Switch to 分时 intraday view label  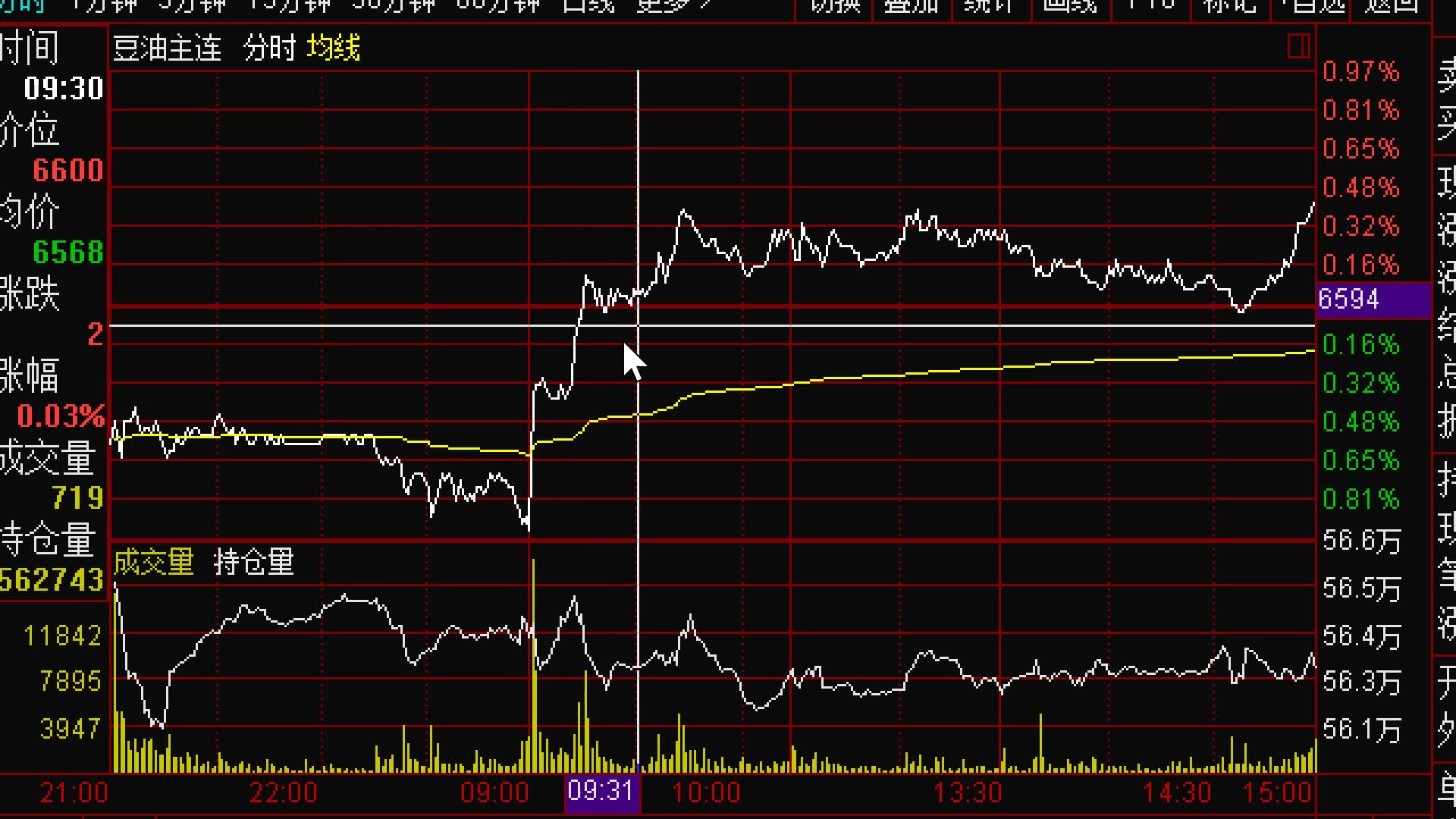(269, 49)
